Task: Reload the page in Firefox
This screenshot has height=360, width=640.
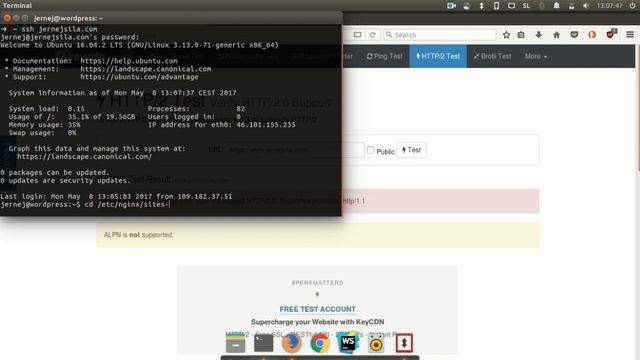Action: point(372,35)
